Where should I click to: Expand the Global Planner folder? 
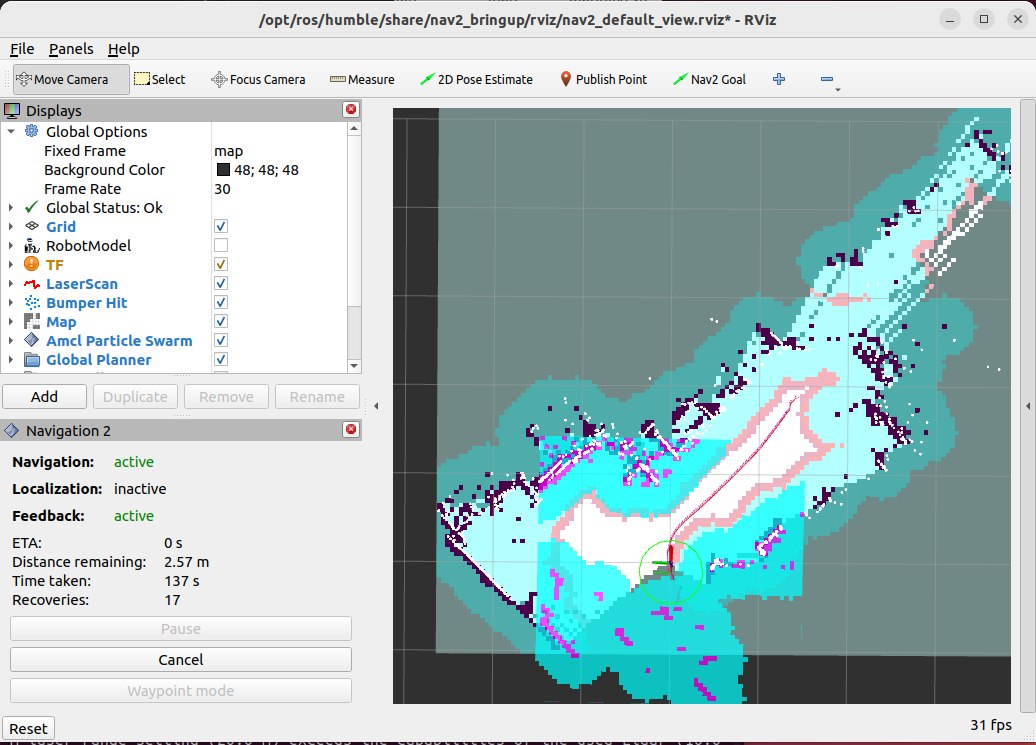(11, 360)
